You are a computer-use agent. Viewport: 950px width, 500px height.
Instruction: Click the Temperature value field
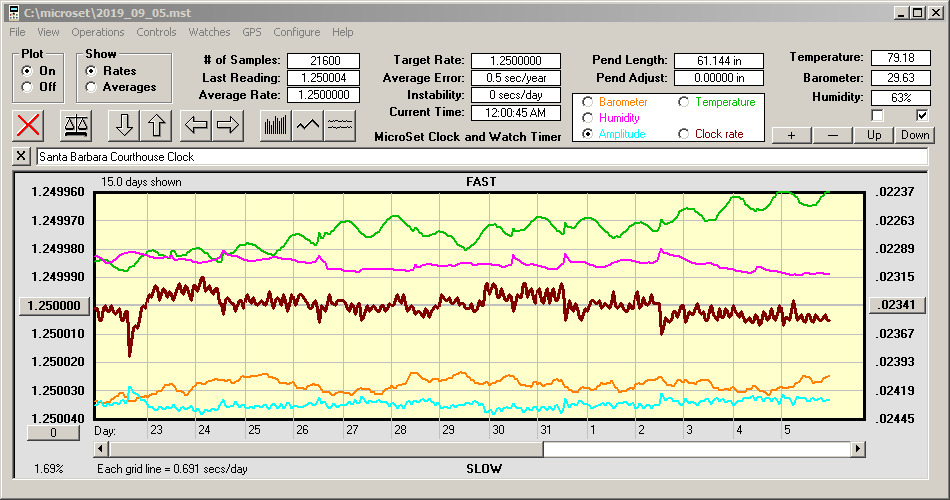900,58
